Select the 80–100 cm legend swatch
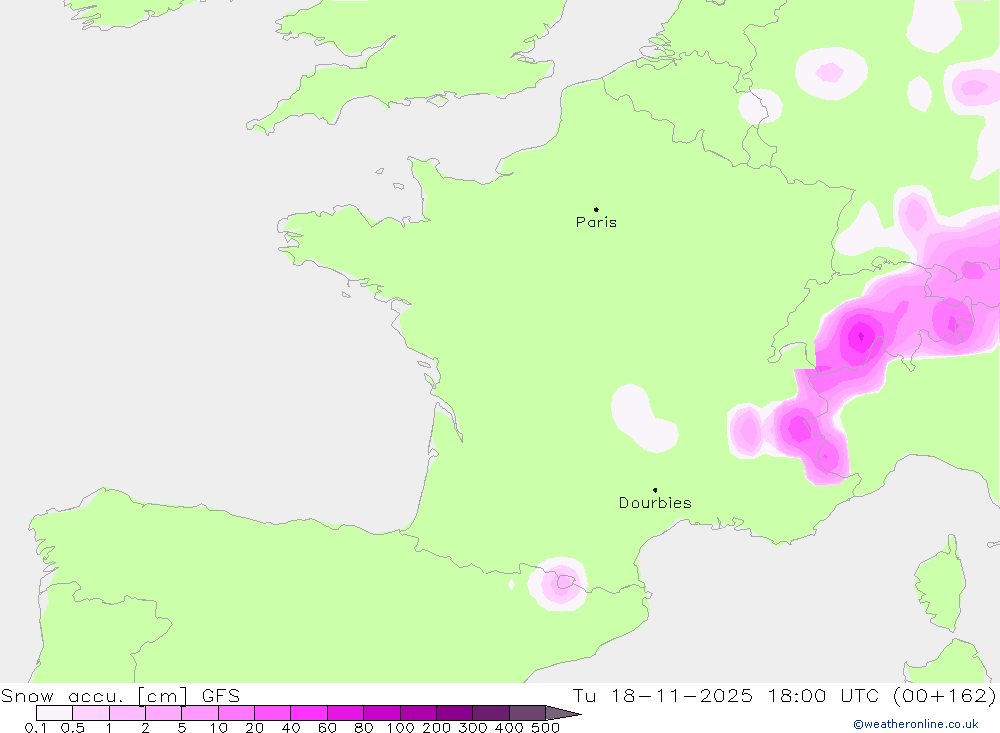Image resolution: width=1000 pixels, height=733 pixels. coord(382,713)
